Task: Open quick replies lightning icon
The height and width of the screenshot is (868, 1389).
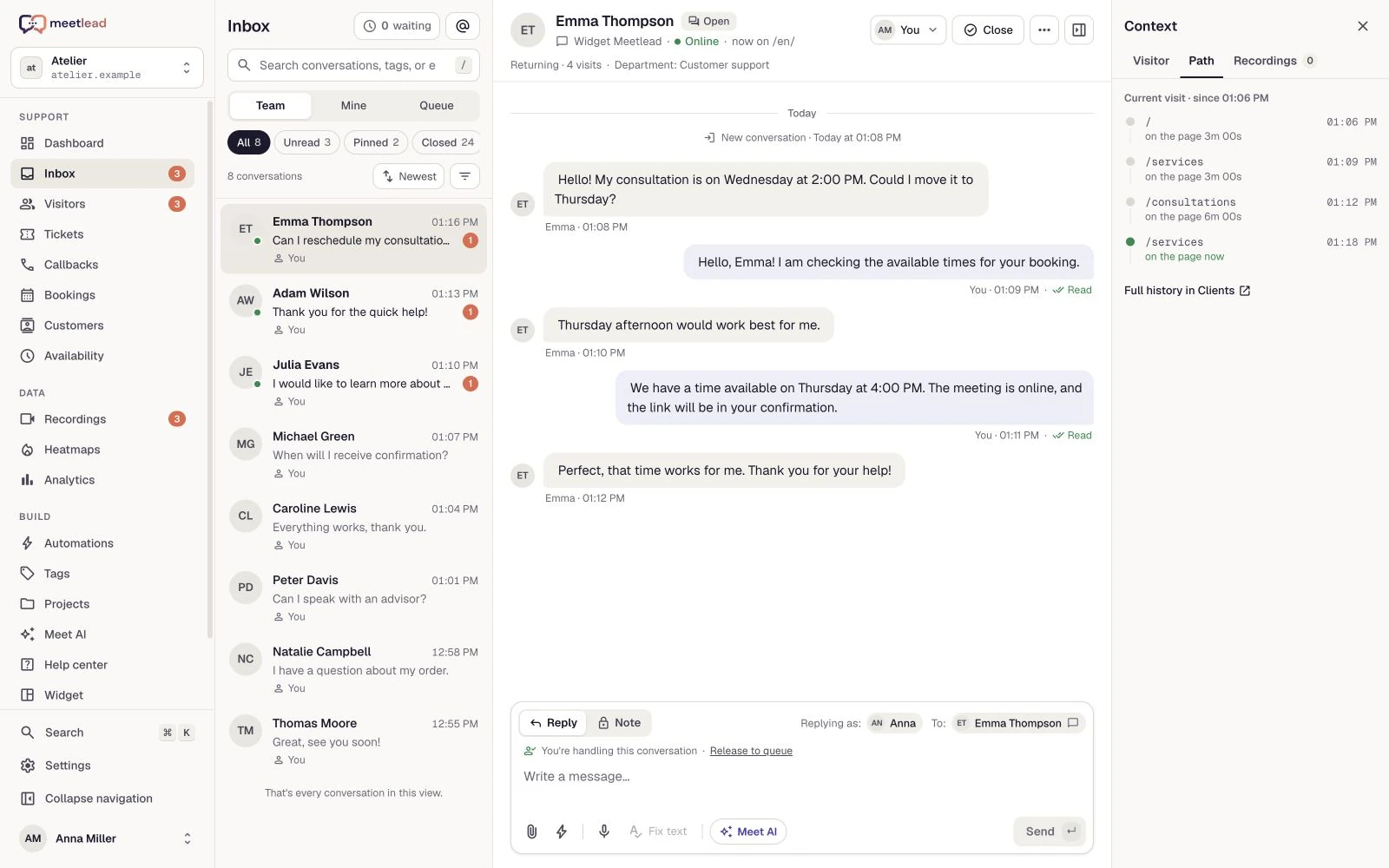Action: point(562,832)
